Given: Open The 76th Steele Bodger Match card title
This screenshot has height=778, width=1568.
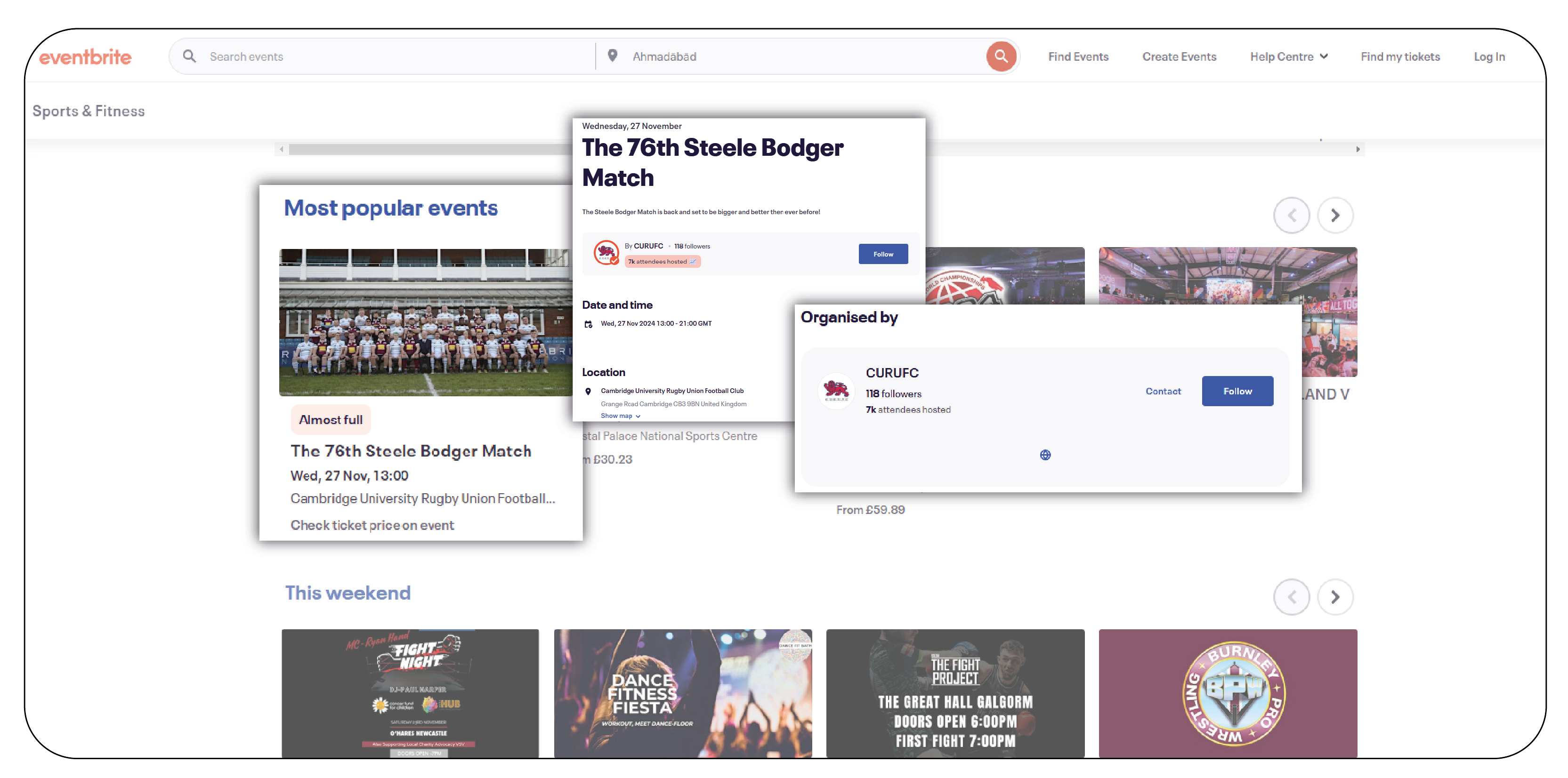Looking at the screenshot, I should pos(411,451).
